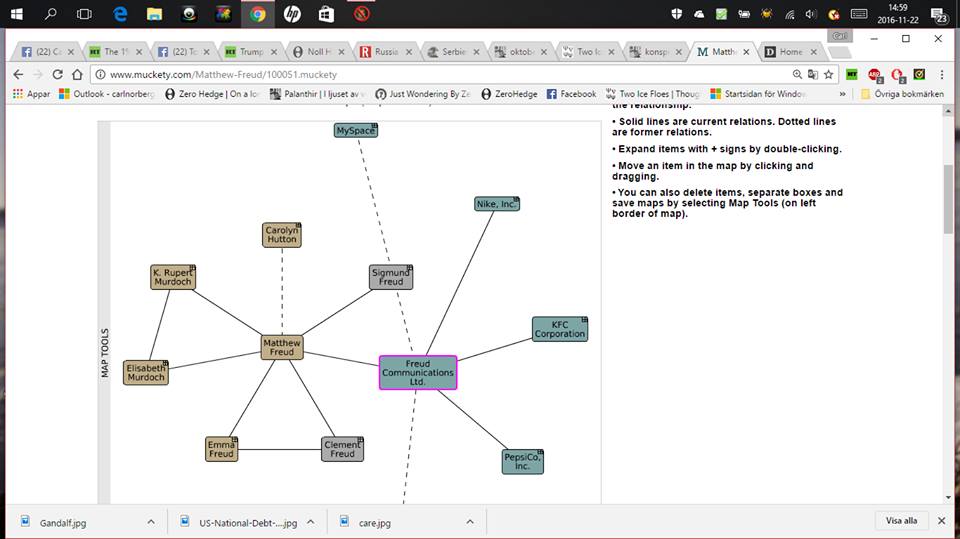
Task: Expand the Elisabeth Murdoch node plus sign
Action: 165,363
